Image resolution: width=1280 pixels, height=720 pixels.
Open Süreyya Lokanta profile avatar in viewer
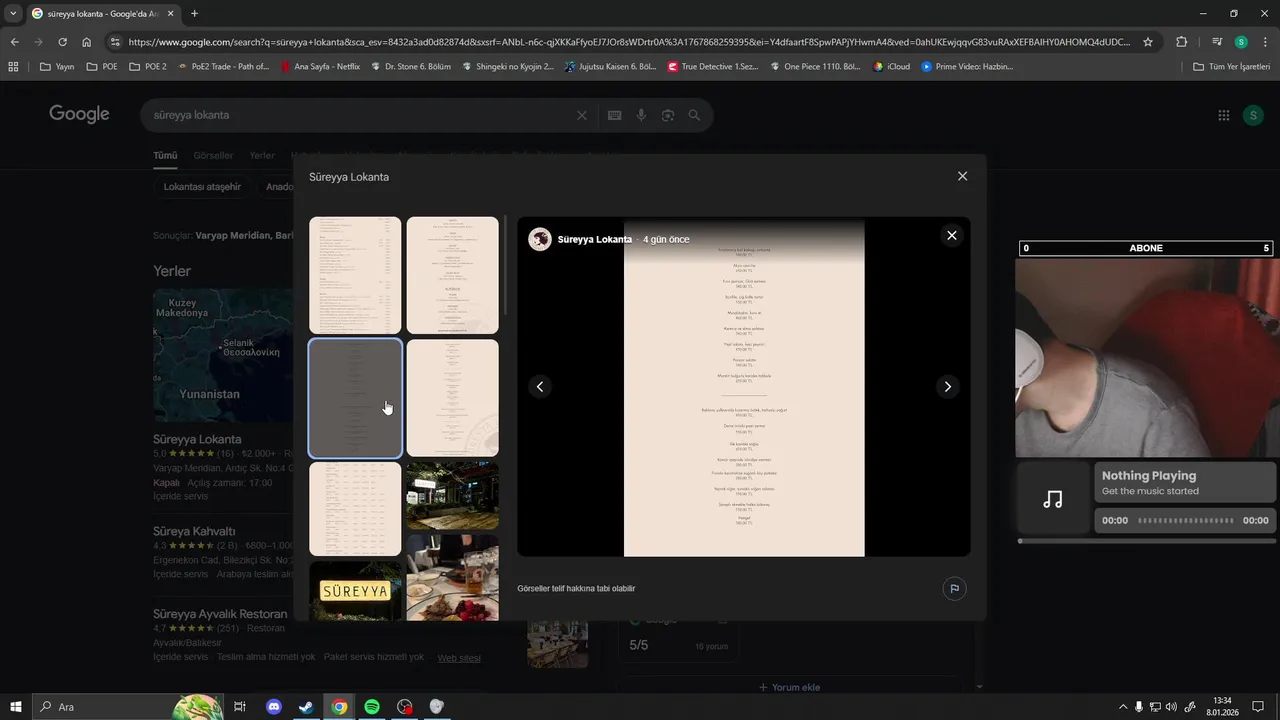(540, 239)
